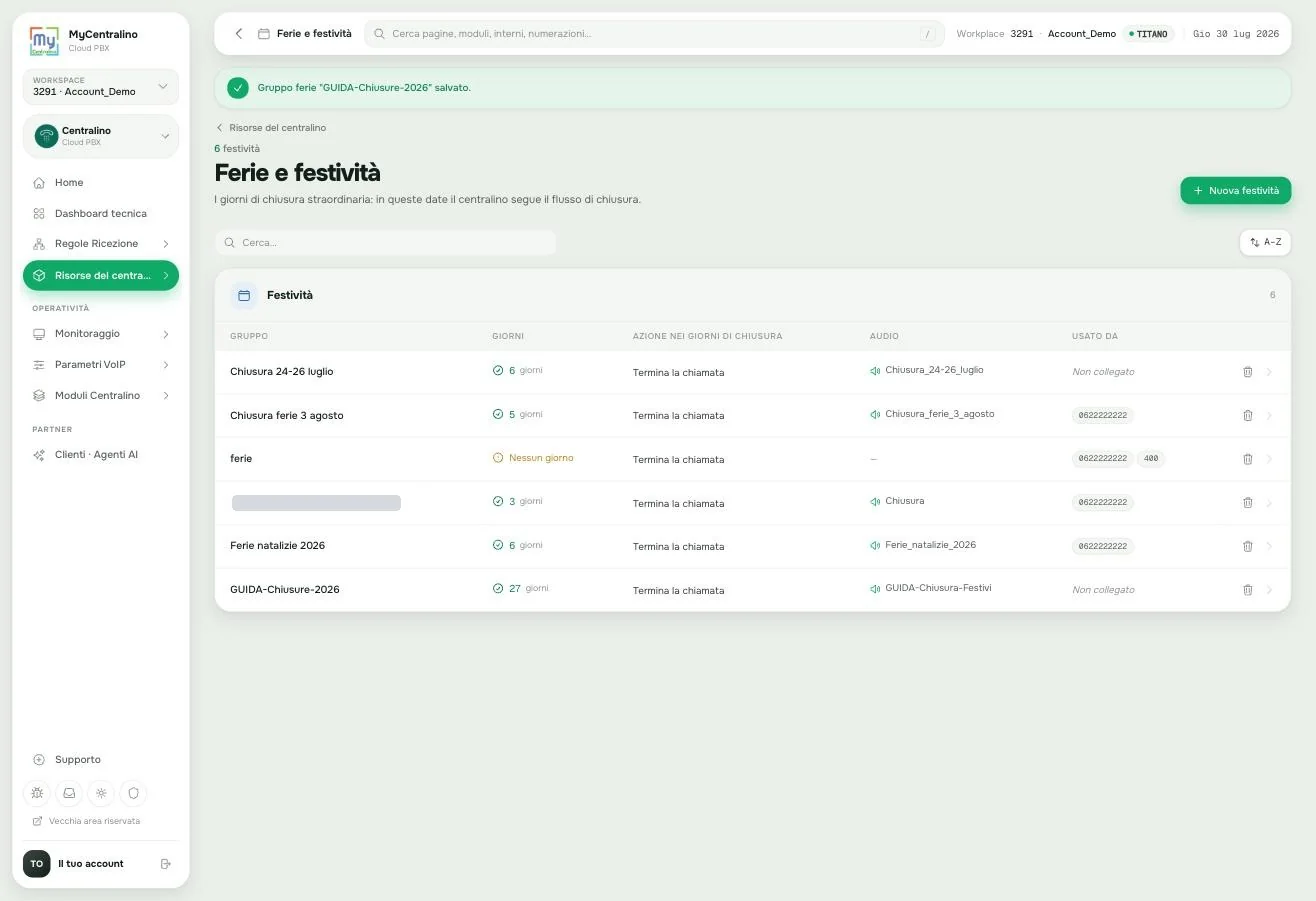The width and height of the screenshot is (1316, 901).
Task: Click the redacted gray group name row
Action: click(x=316, y=503)
